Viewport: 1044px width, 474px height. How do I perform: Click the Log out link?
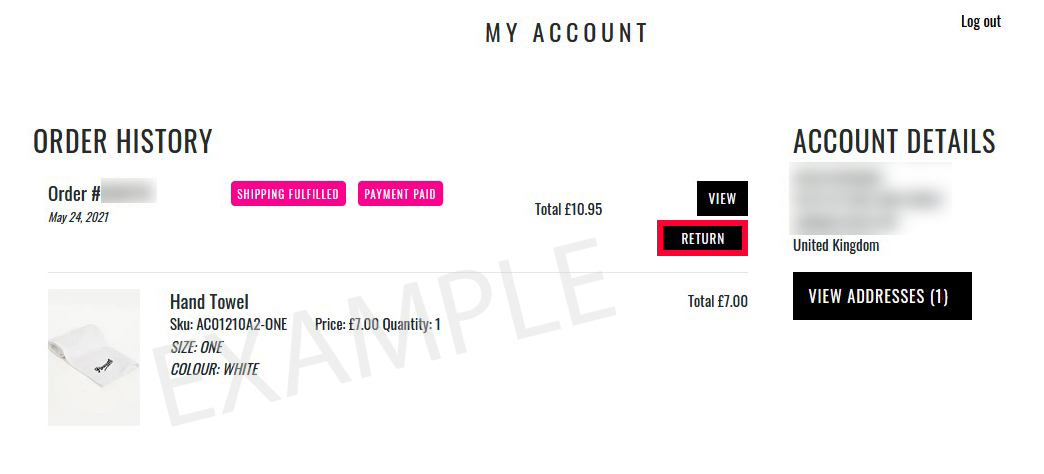(981, 21)
